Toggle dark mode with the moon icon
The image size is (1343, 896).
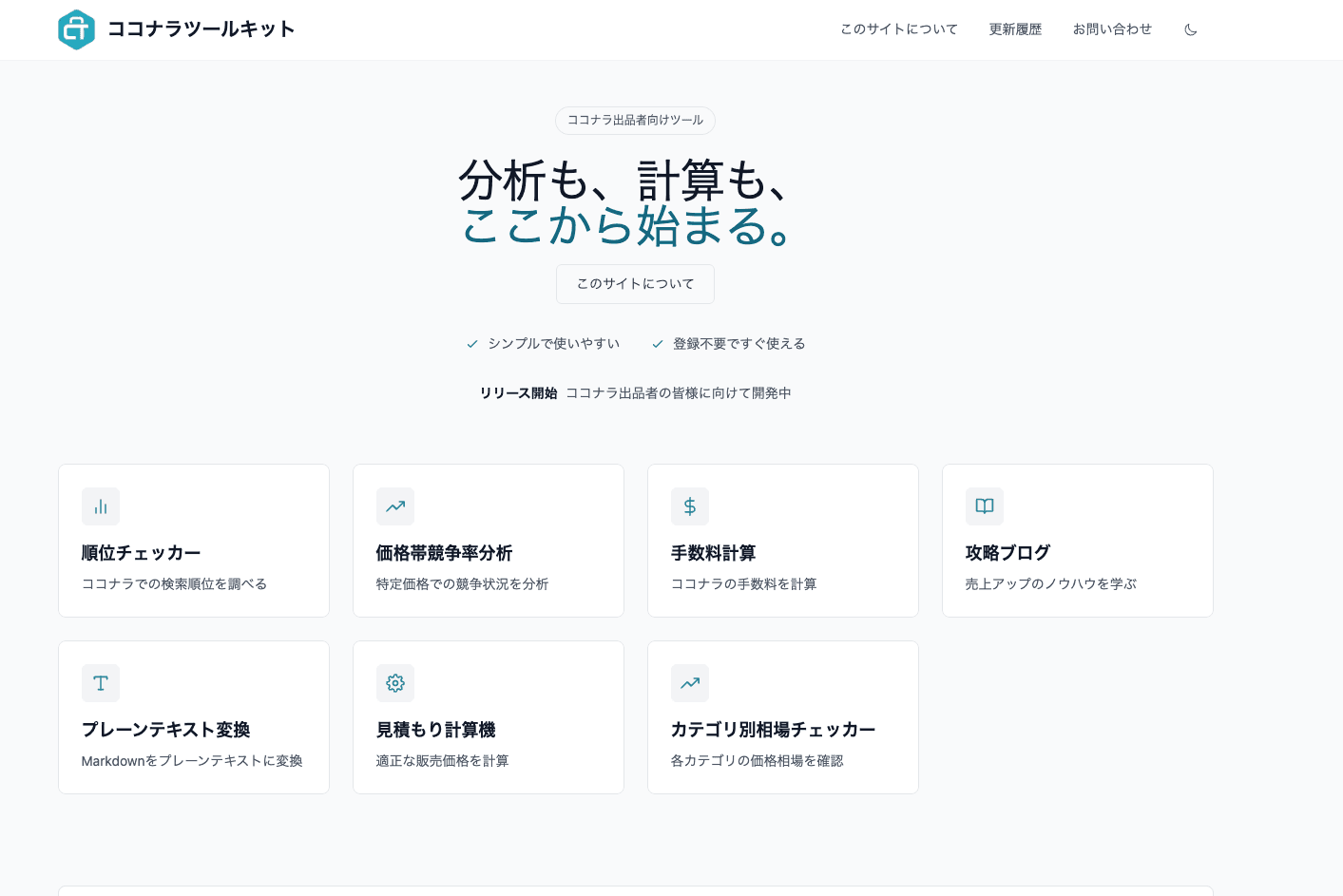[1190, 29]
